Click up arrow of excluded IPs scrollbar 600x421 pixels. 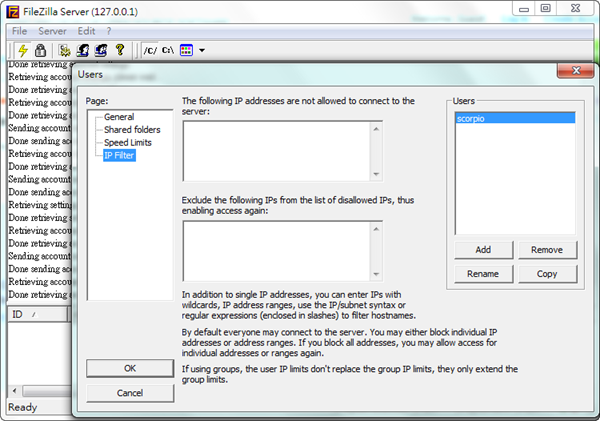coord(376,229)
